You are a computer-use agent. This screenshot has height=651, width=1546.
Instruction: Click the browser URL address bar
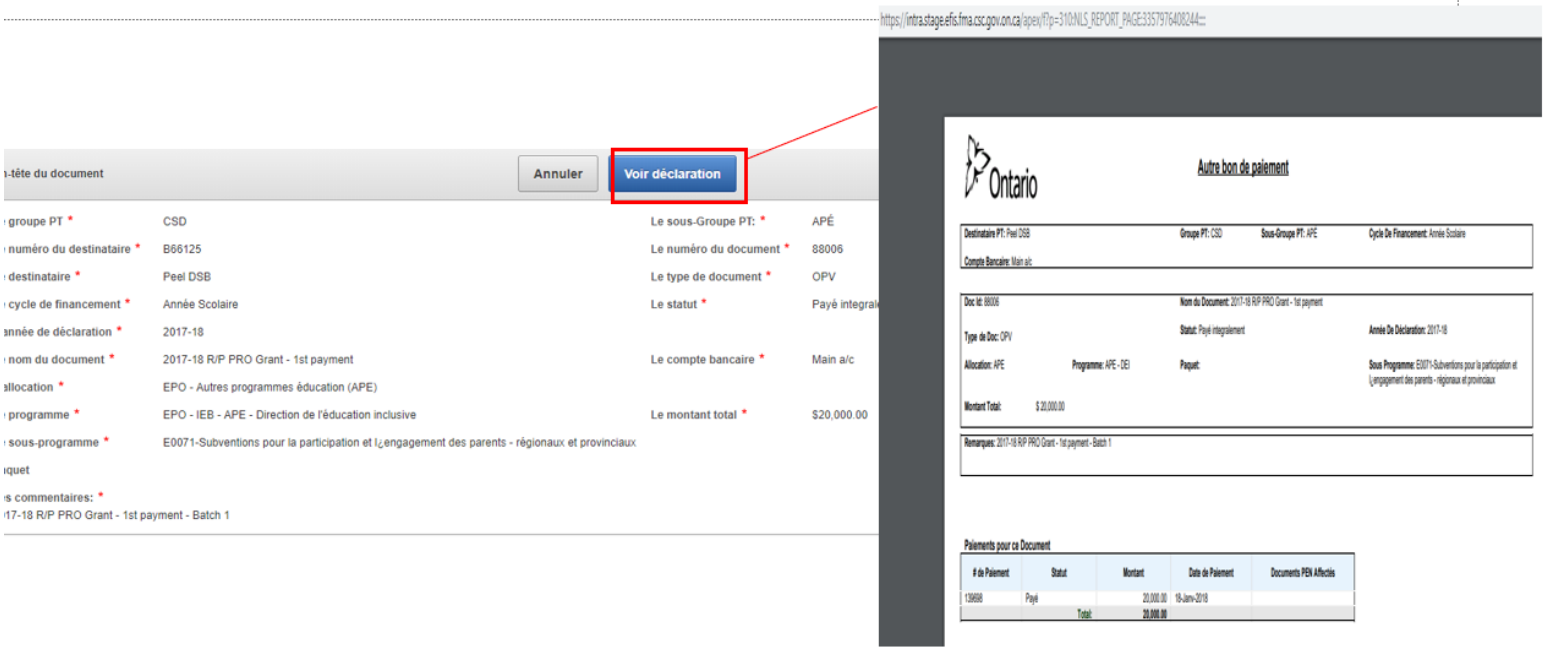tap(1040, 20)
